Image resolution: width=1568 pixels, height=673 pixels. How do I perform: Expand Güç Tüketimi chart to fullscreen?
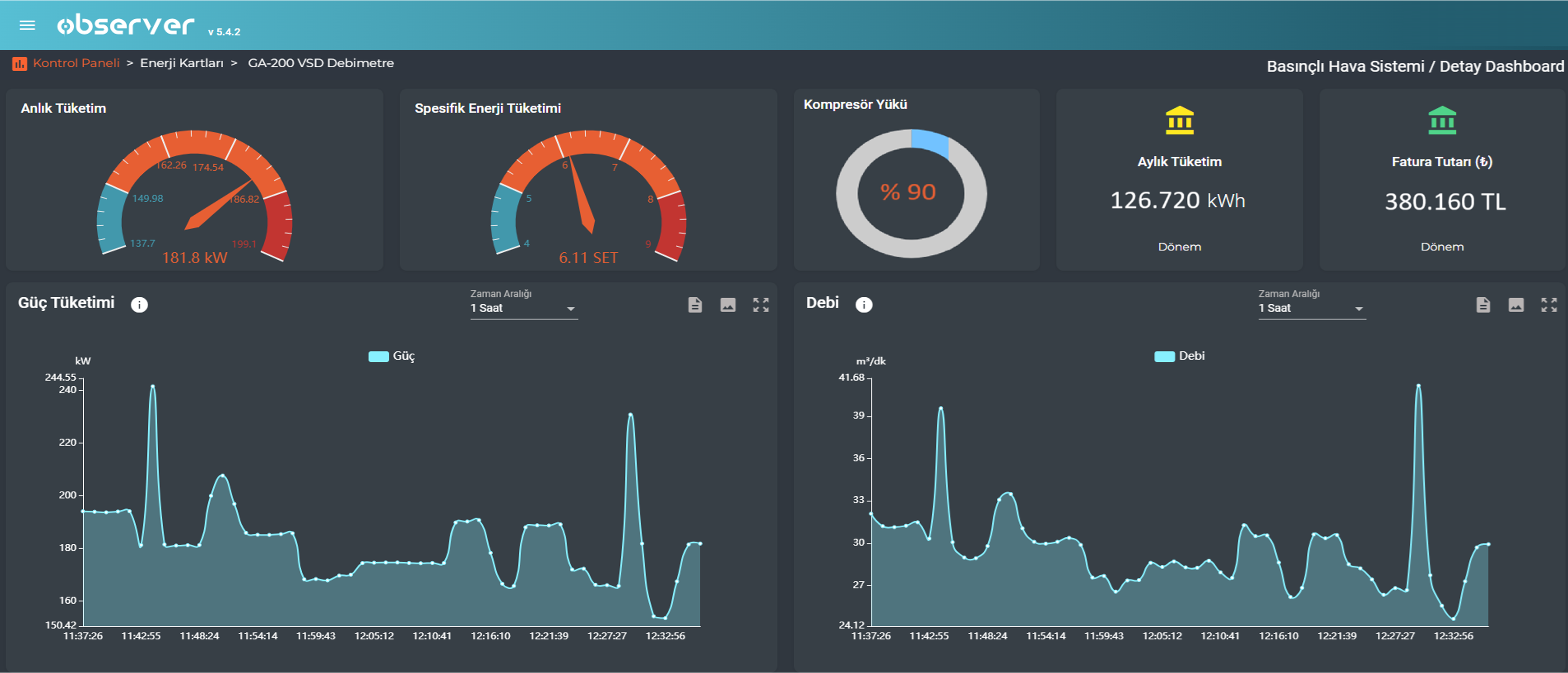point(760,305)
